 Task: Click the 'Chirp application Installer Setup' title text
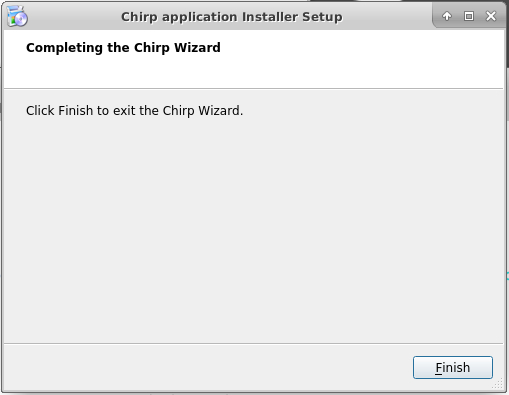pos(232,17)
